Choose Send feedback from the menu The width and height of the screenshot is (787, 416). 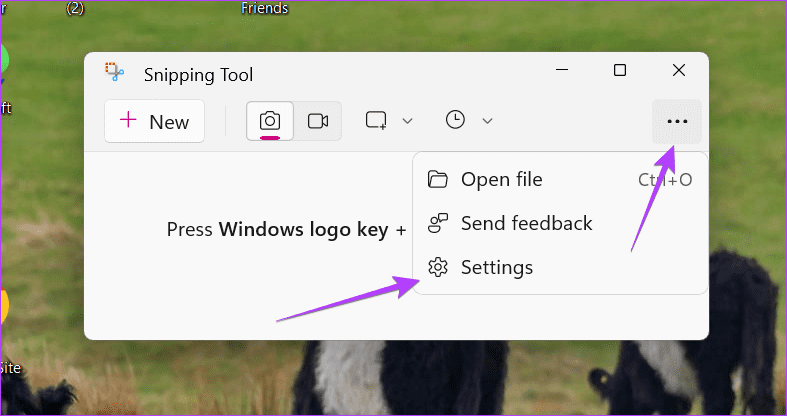tap(560, 223)
